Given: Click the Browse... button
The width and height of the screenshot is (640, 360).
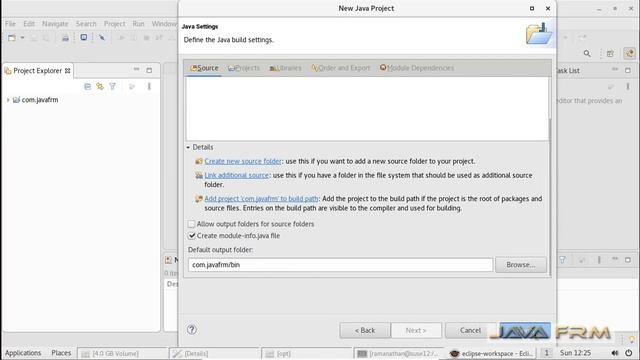Looking at the screenshot, I should 521,265.
